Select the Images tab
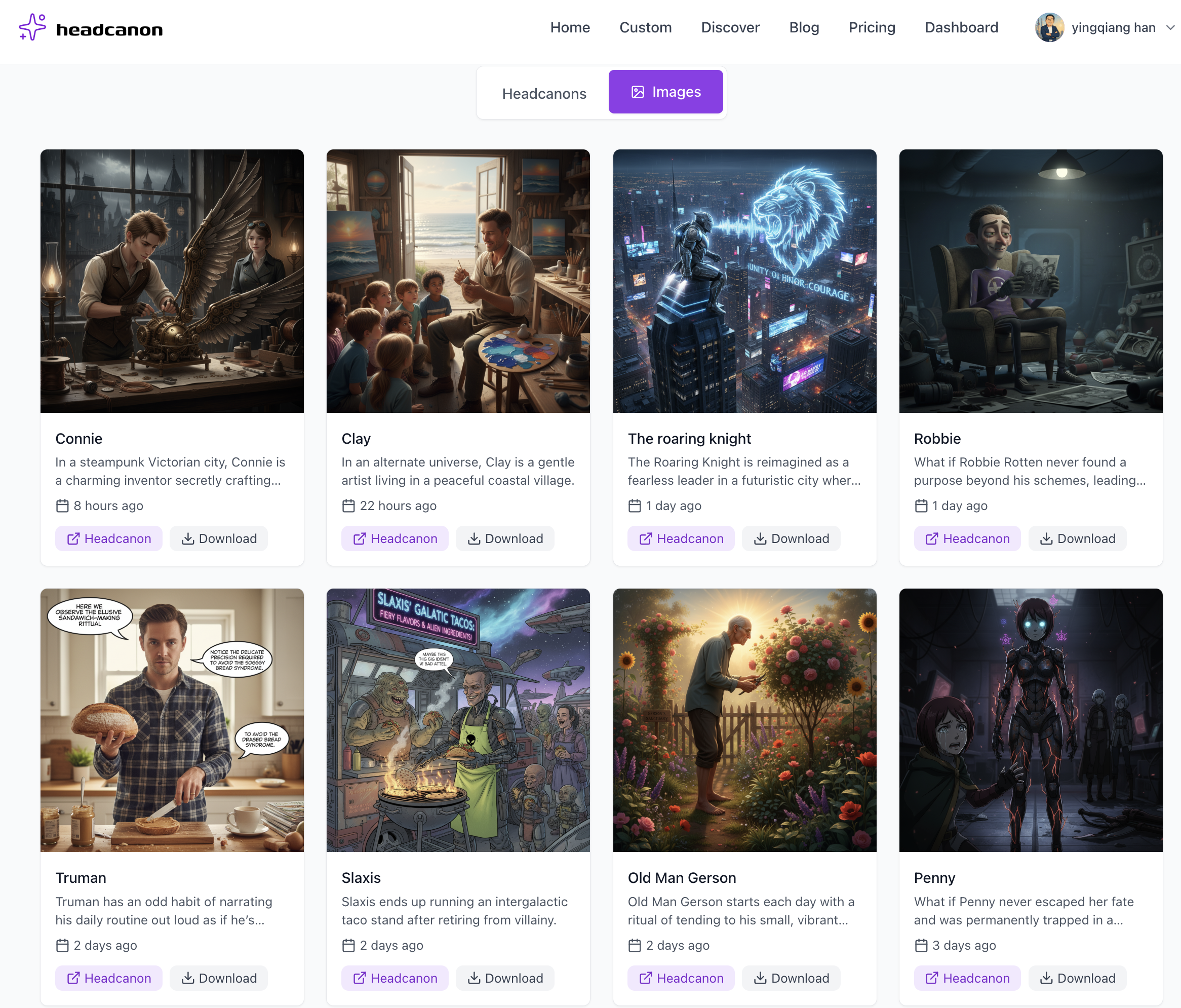 665,92
